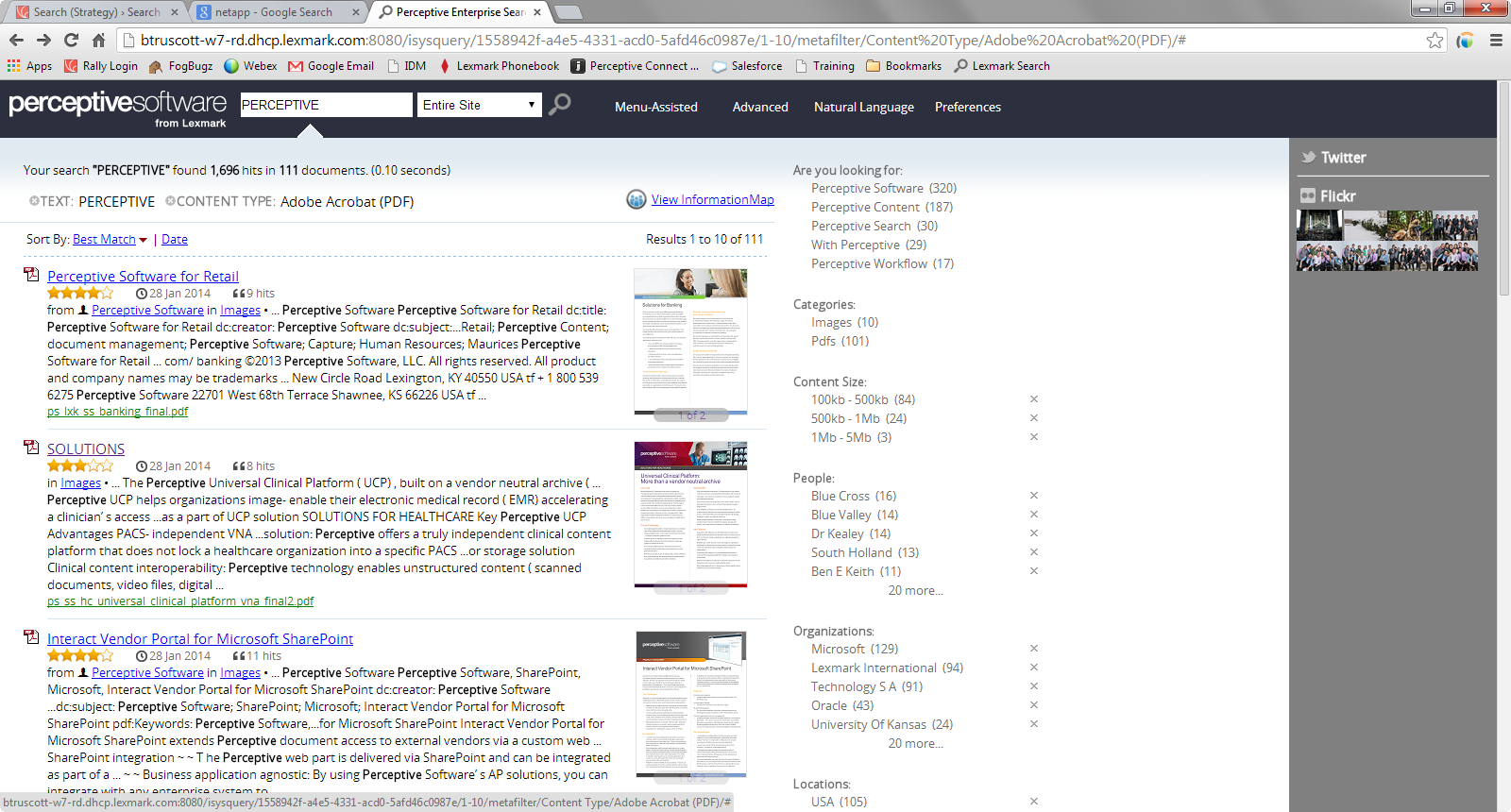Exclude the 500kb - 1Mb content size

click(1034, 418)
